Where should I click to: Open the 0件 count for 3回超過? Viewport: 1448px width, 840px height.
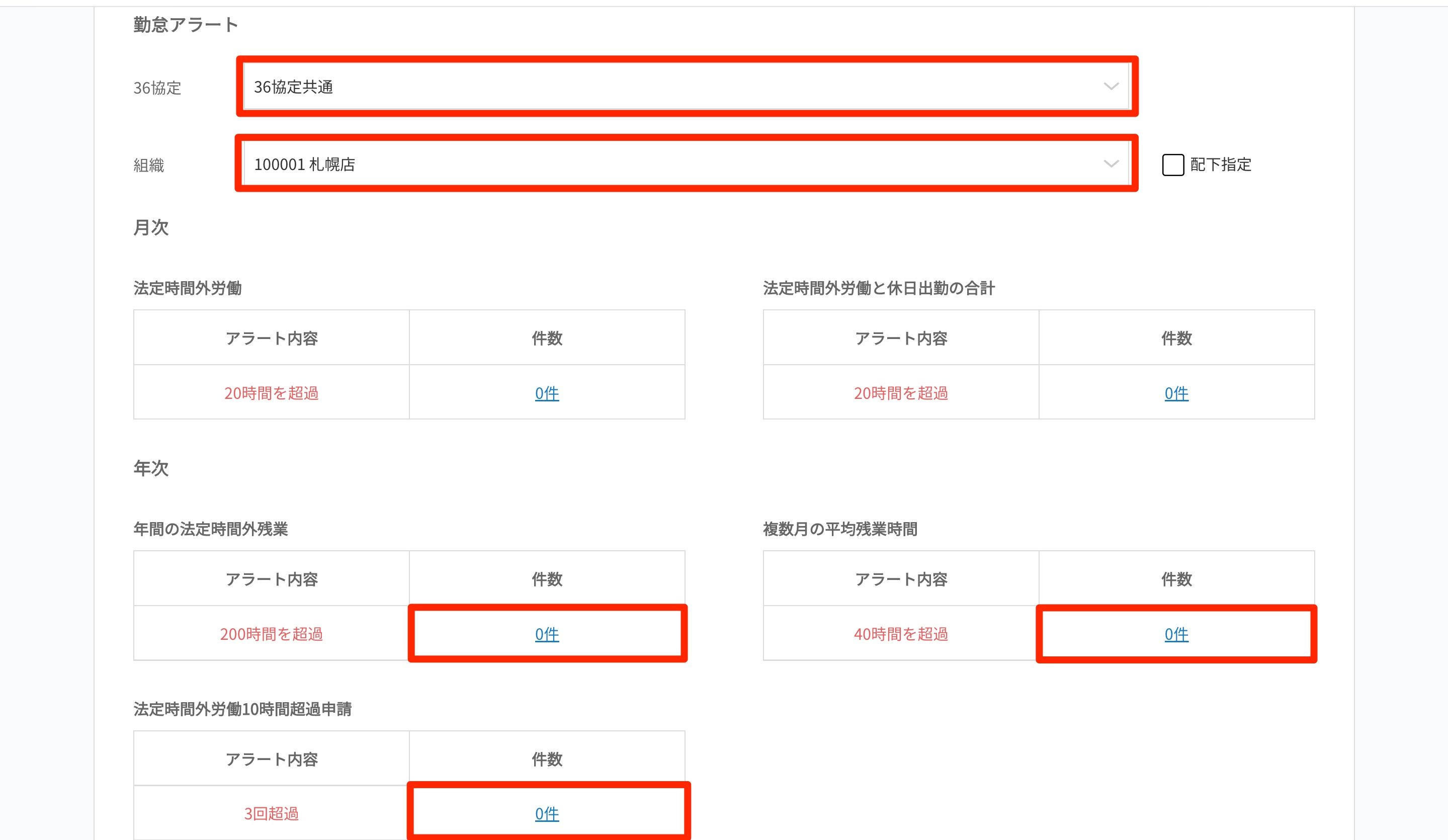point(546,813)
